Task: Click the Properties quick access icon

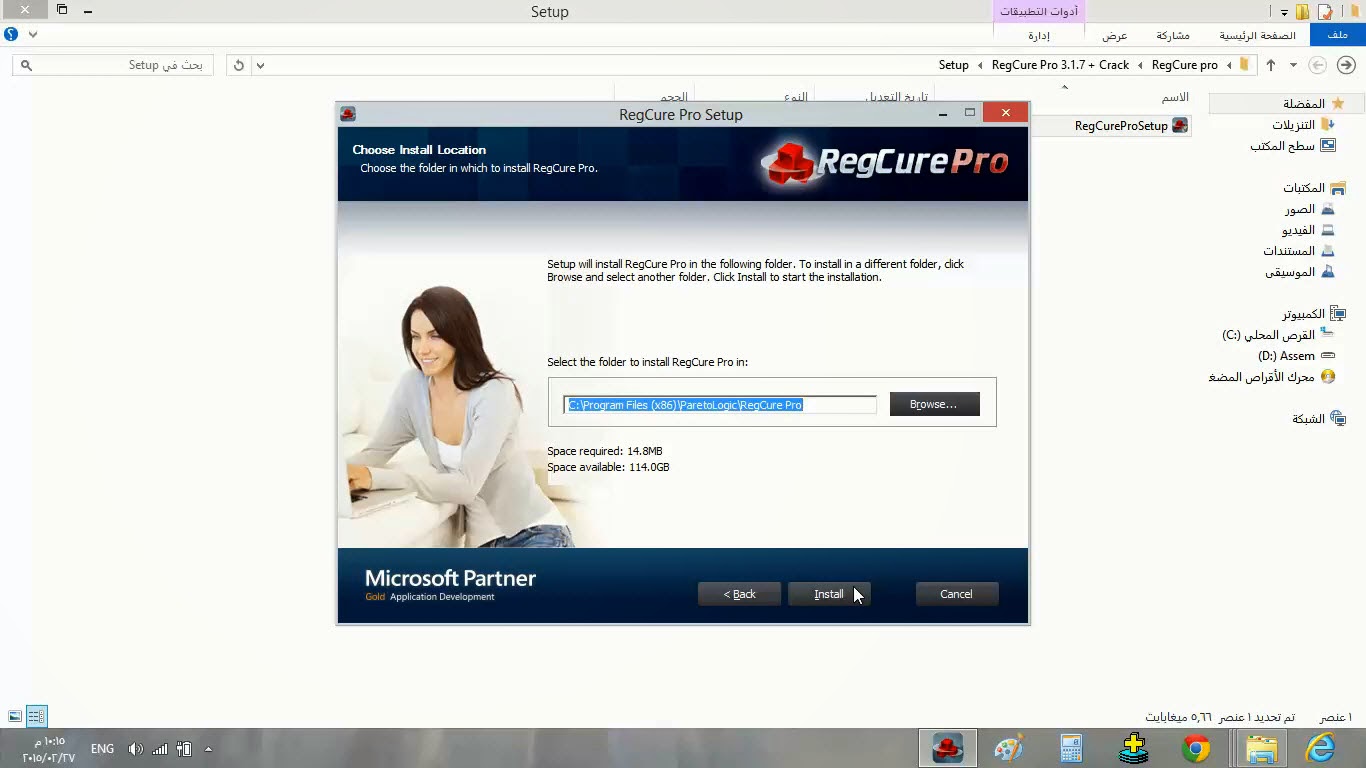Action: click(x=1326, y=12)
